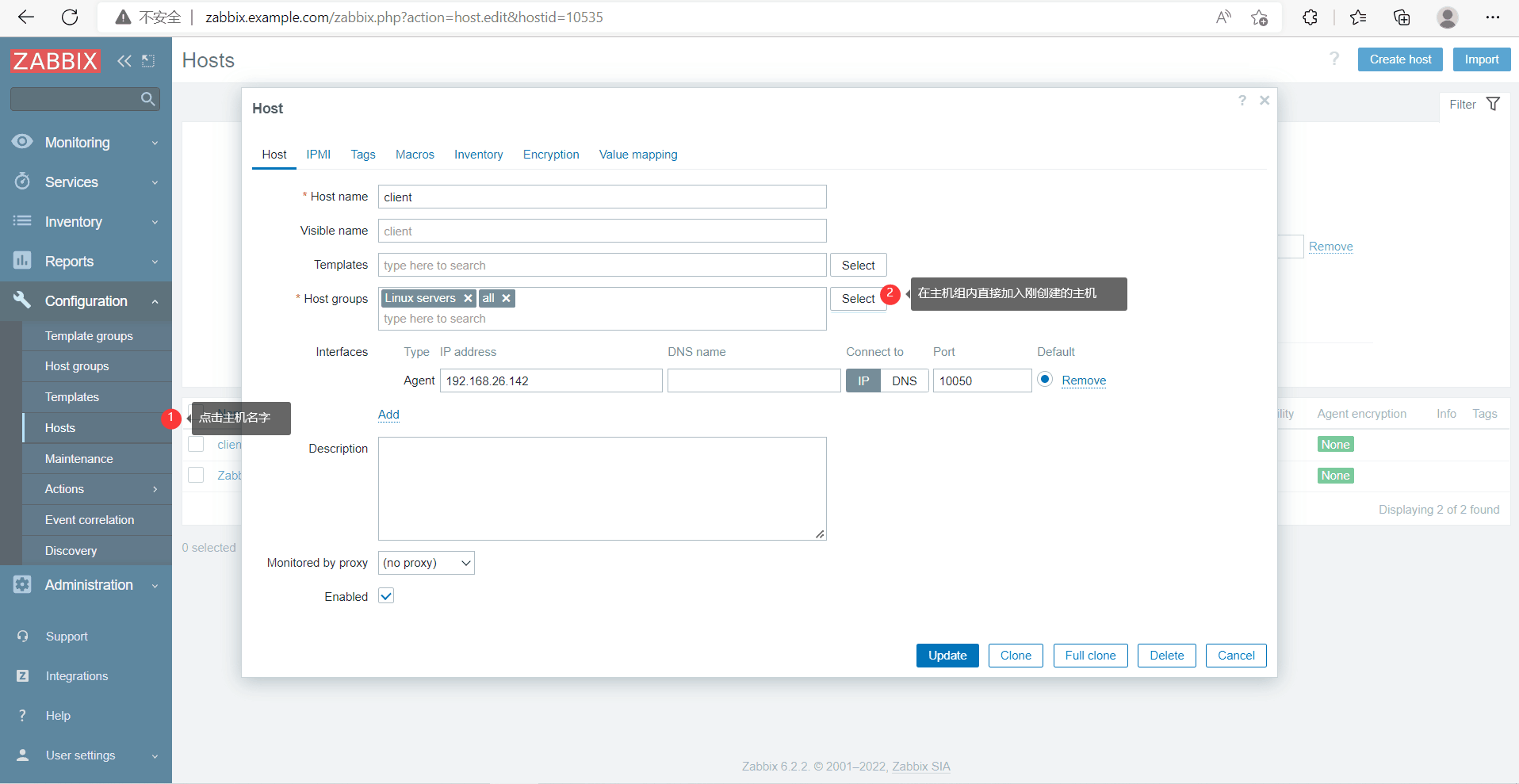Viewport: 1519px width, 784px height.
Task: Focus the agent IP address field
Action: click(x=551, y=381)
